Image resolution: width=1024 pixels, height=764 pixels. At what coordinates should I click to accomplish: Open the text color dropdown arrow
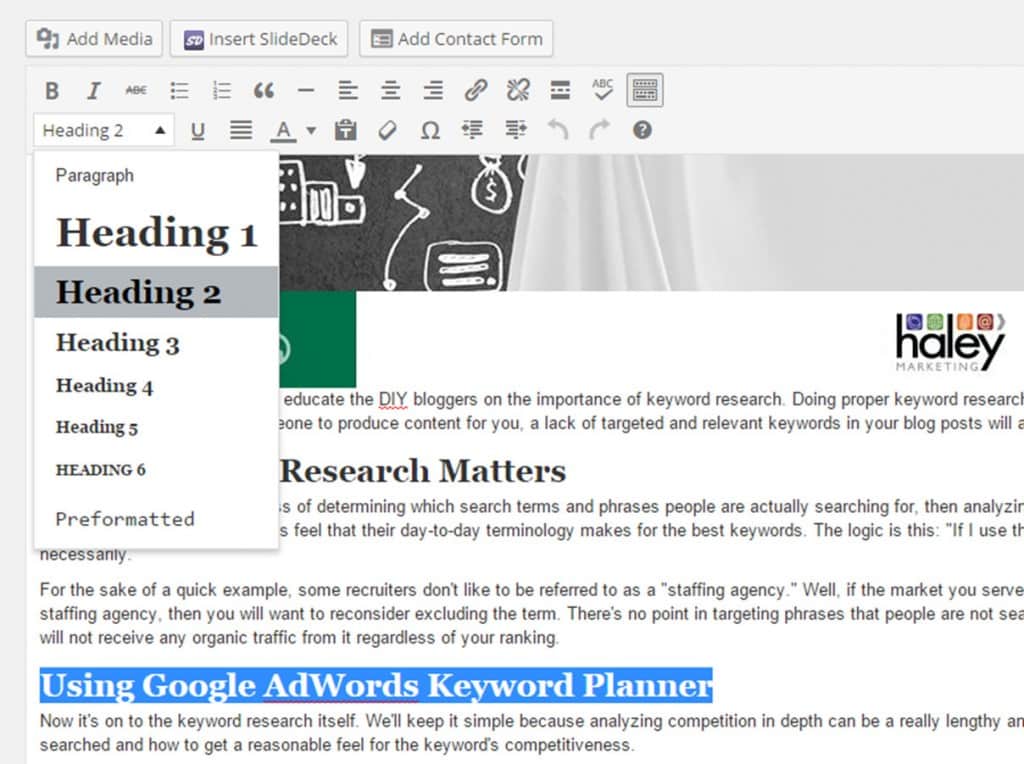312,131
